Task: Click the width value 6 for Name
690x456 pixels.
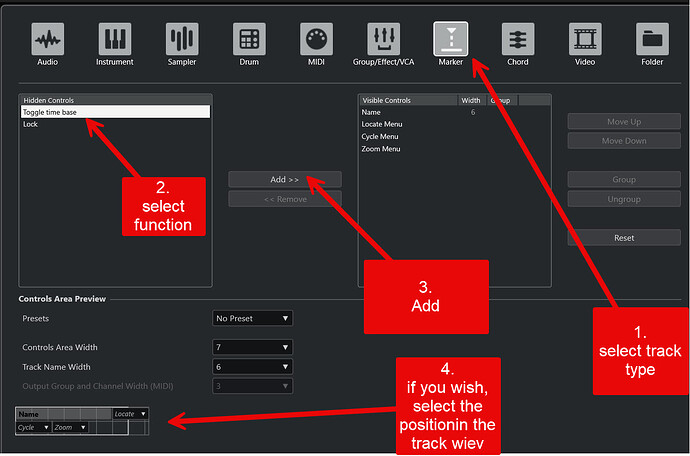Action: pos(473,112)
